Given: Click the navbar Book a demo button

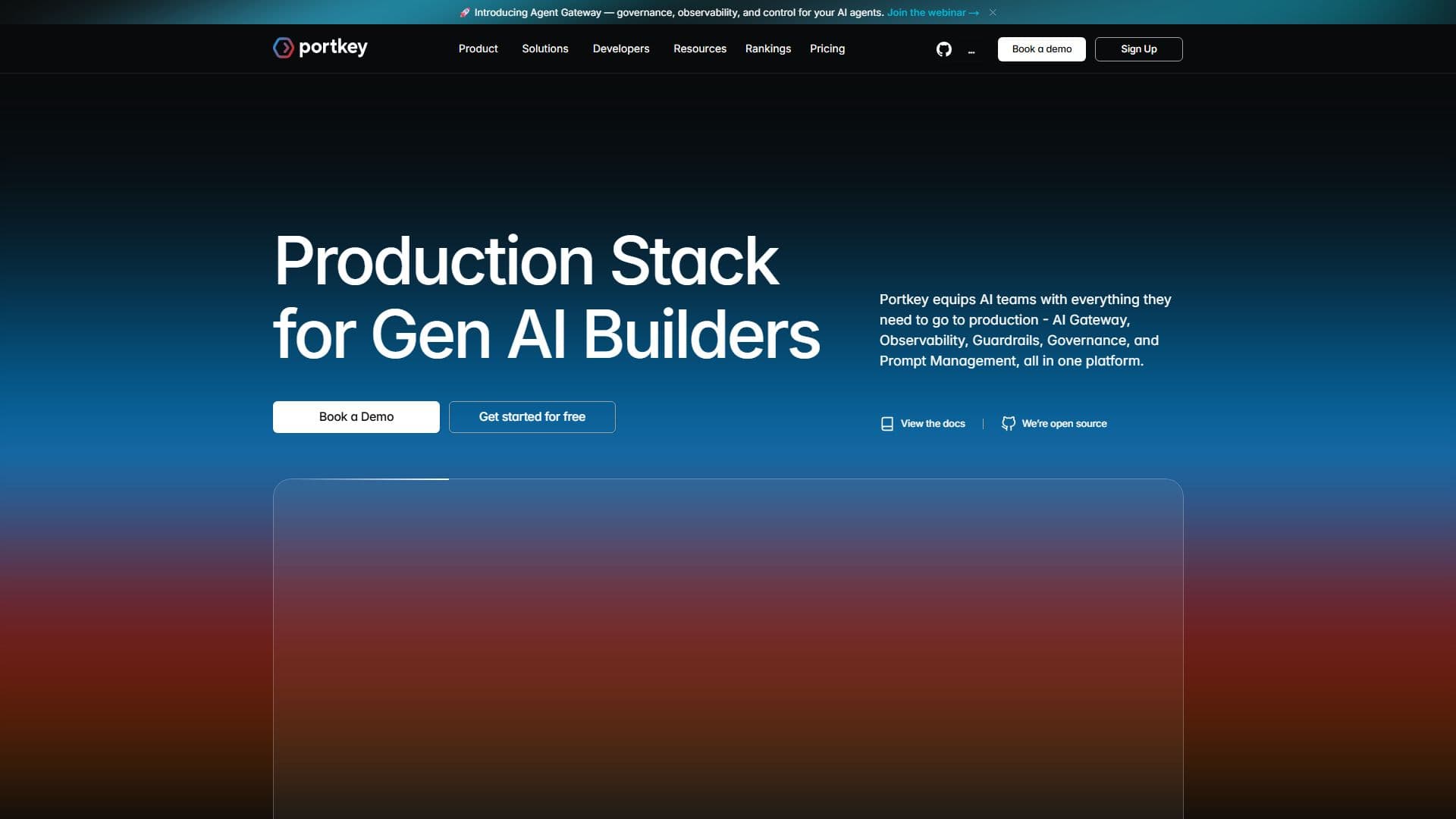Looking at the screenshot, I should pyautogui.click(x=1042, y=49).
